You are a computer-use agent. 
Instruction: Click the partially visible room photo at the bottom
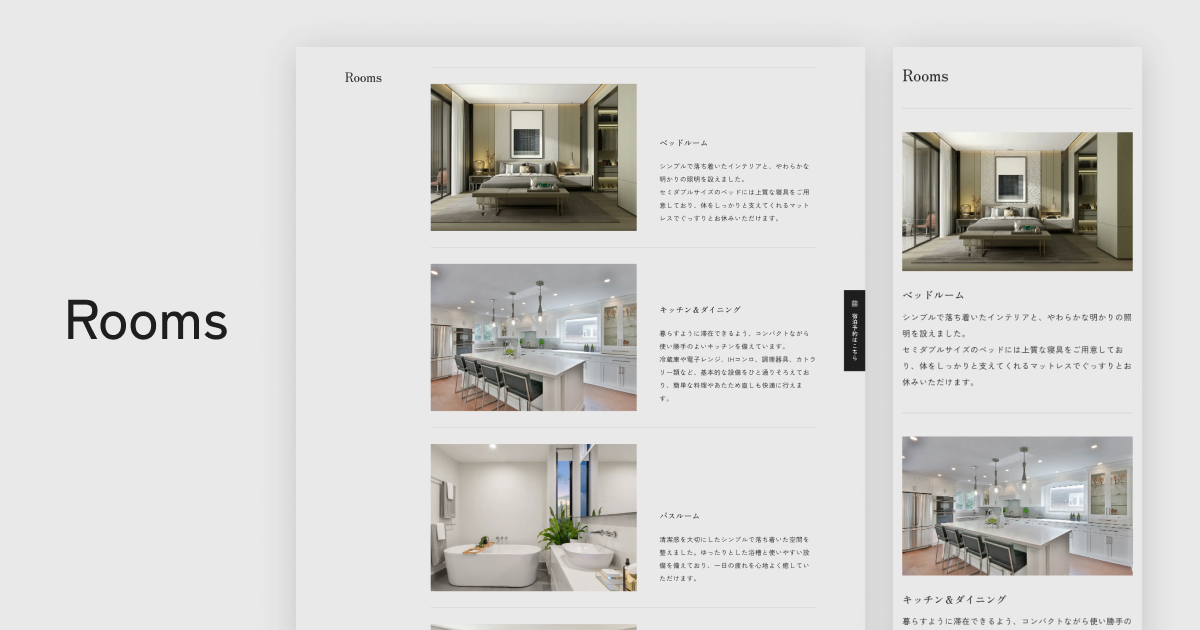[533, 625]
